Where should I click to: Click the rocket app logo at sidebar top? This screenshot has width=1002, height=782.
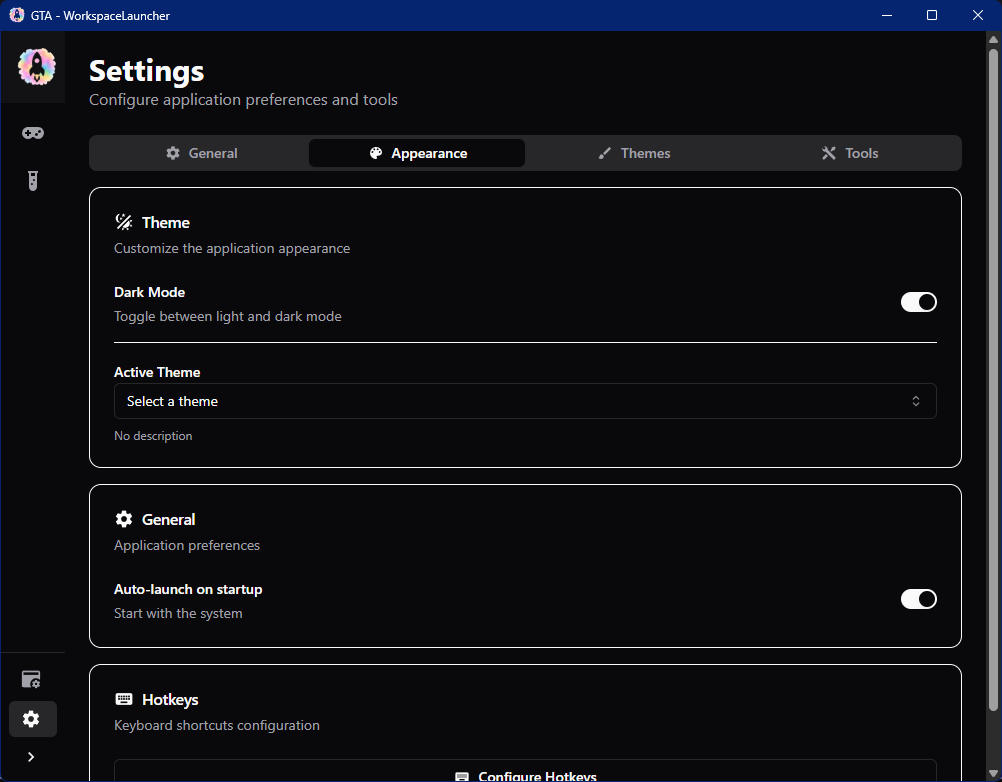[36, 66]
